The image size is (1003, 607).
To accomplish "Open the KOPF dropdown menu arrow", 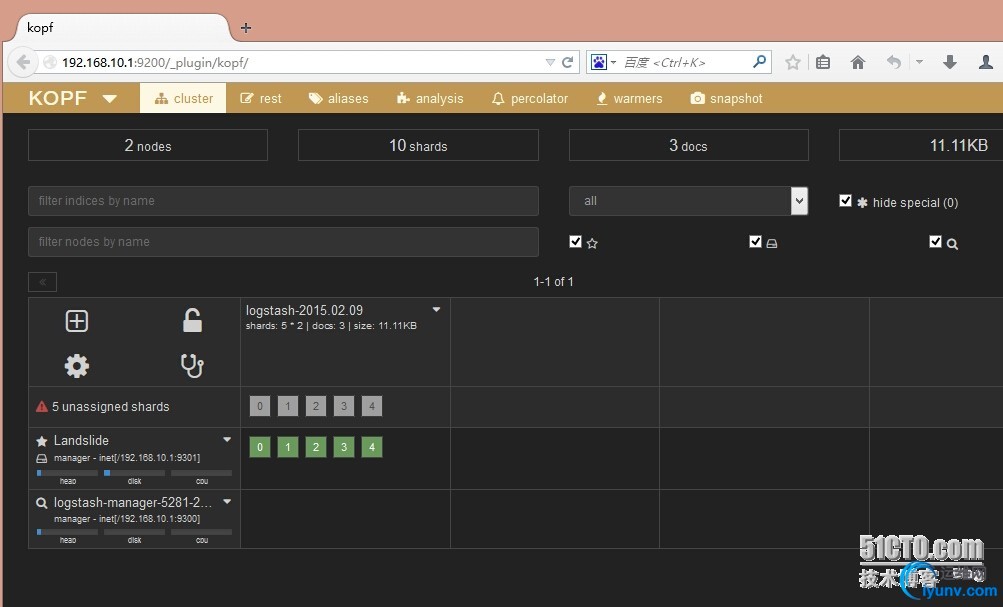I will coord(110,99).
